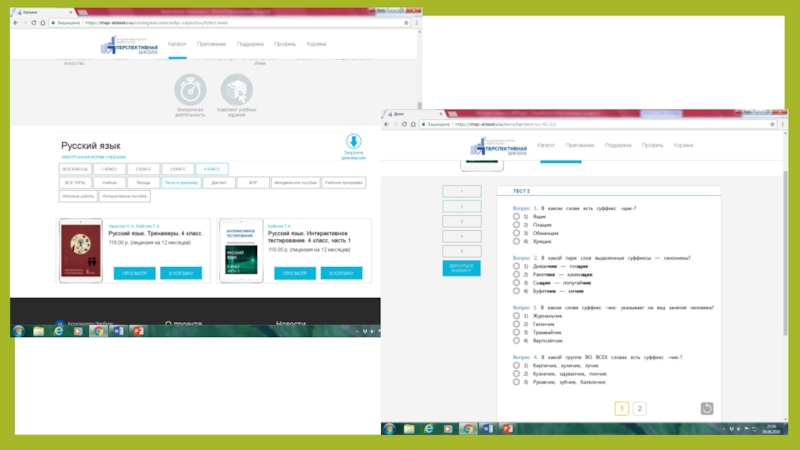Open Chrome icon on left taskbar
800x450 pixels.
click(98, 331)
